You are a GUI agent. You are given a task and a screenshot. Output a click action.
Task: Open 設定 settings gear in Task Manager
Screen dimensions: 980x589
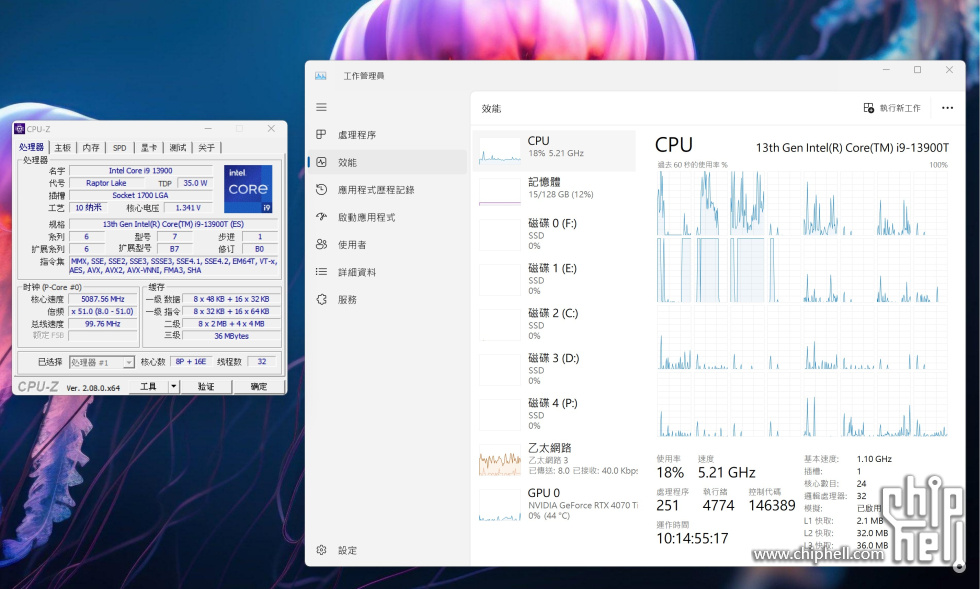[321, 550]
